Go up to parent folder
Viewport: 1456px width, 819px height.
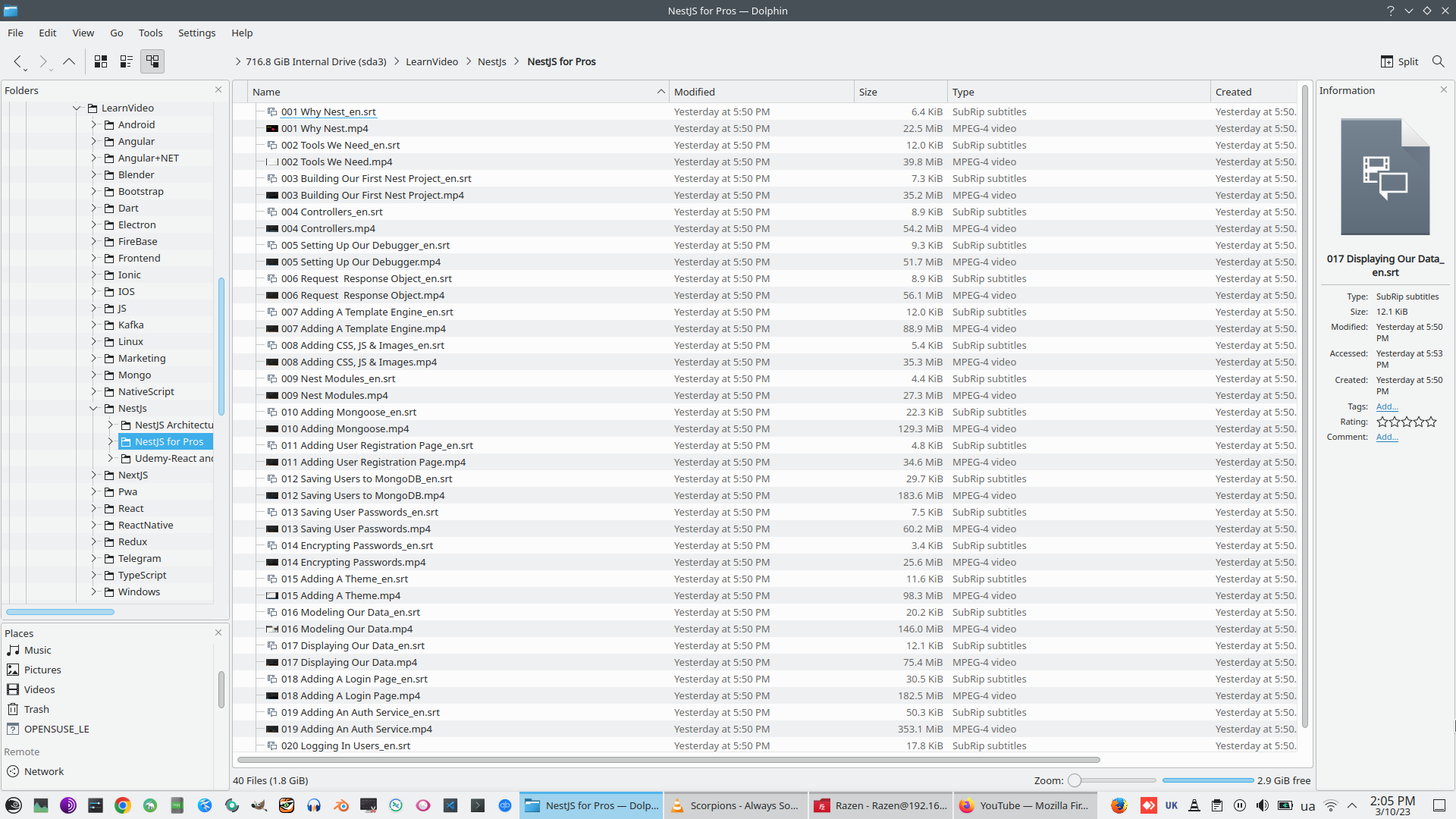point(69,61)
